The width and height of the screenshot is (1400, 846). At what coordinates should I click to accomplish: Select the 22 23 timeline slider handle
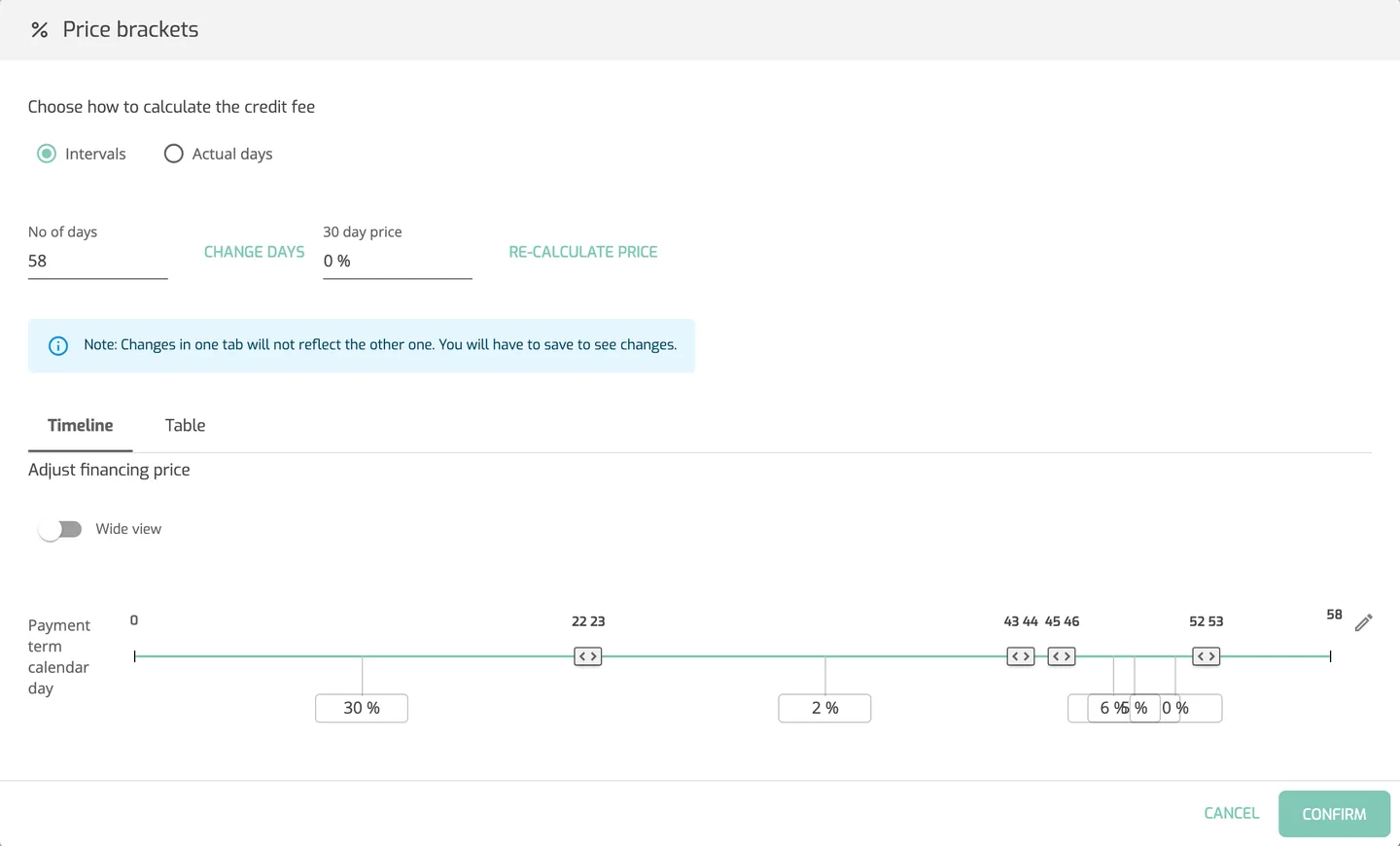[588, 656]
